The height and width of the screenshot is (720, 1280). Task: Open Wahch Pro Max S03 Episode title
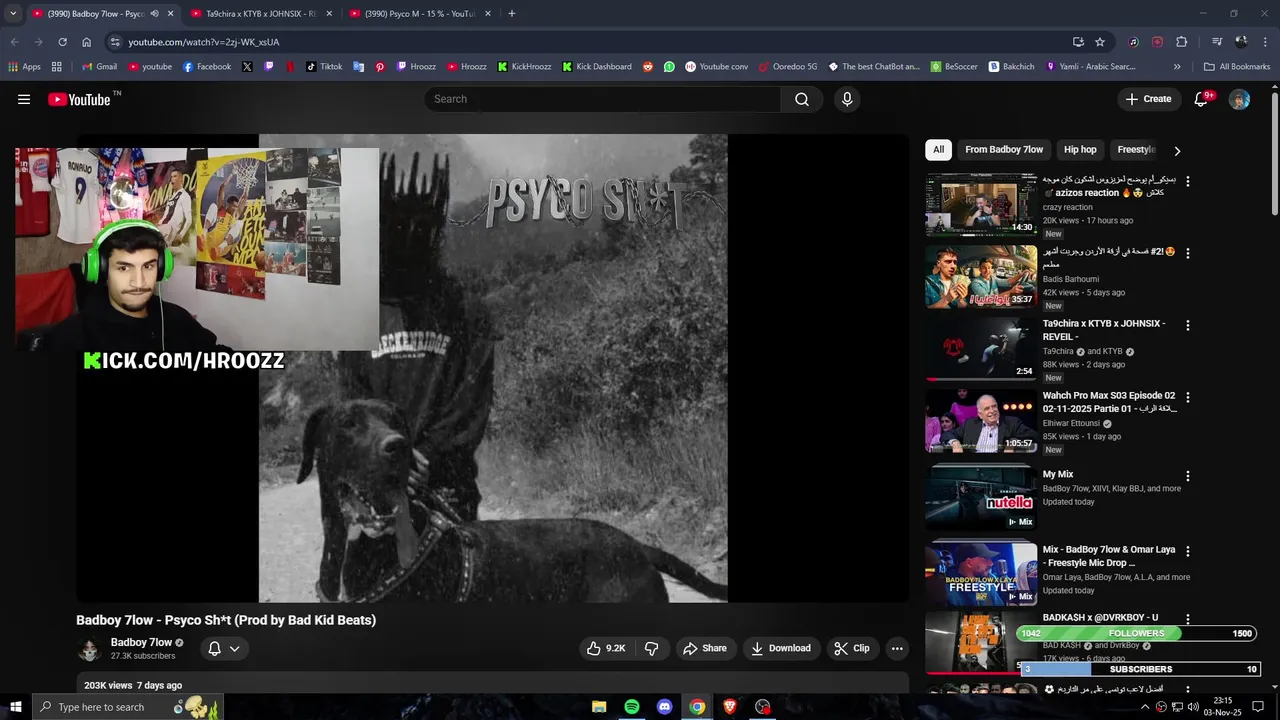point(1109,402)
